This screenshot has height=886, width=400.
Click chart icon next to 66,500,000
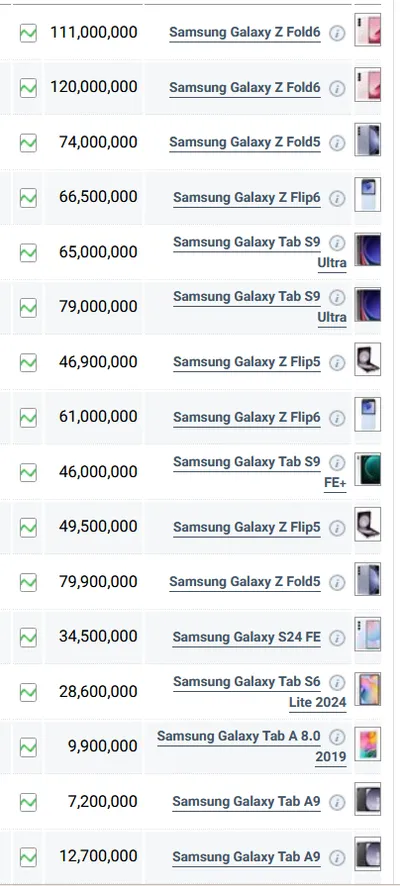click(28, 198)
